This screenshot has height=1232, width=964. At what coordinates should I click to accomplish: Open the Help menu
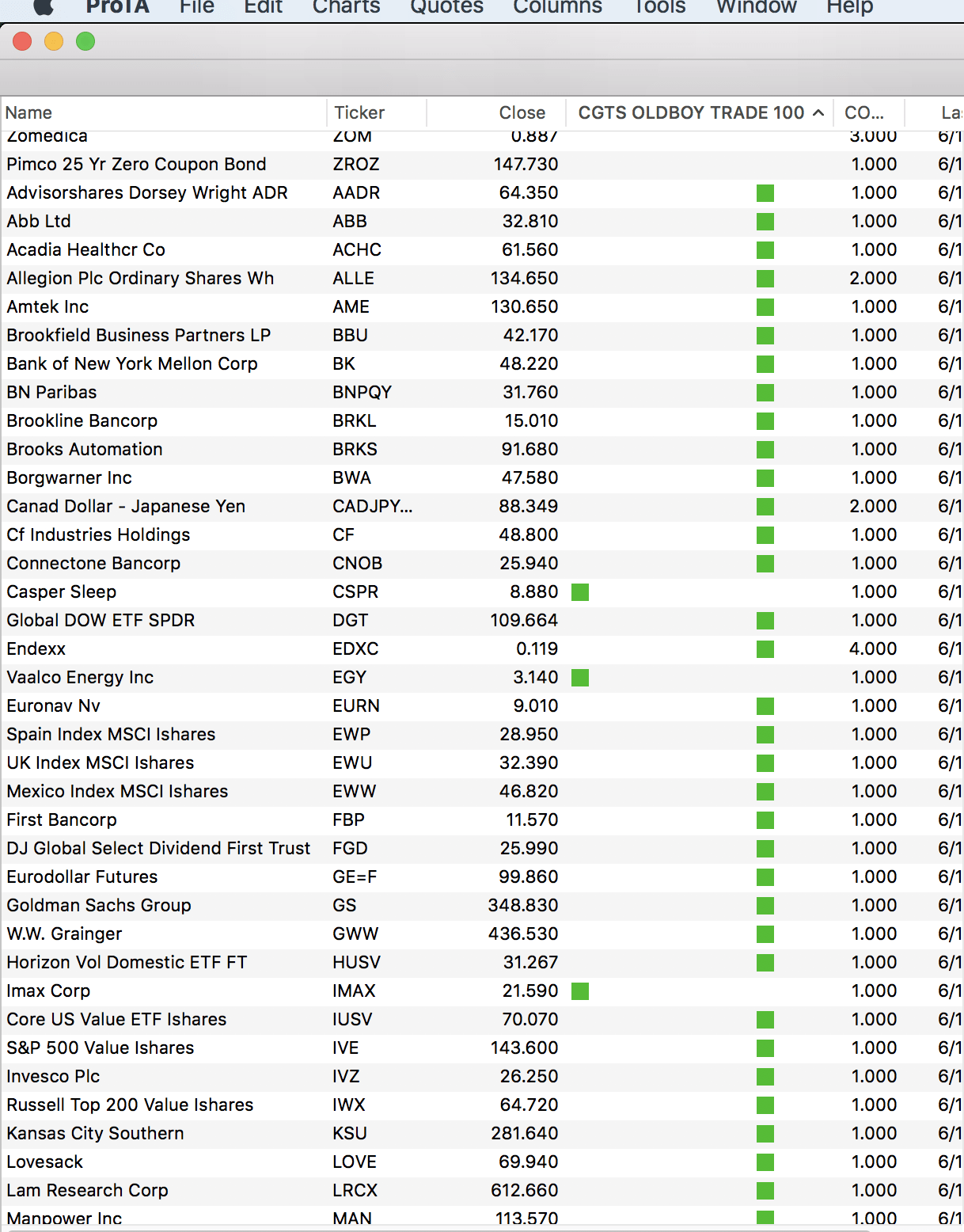(x=849, y=6)
